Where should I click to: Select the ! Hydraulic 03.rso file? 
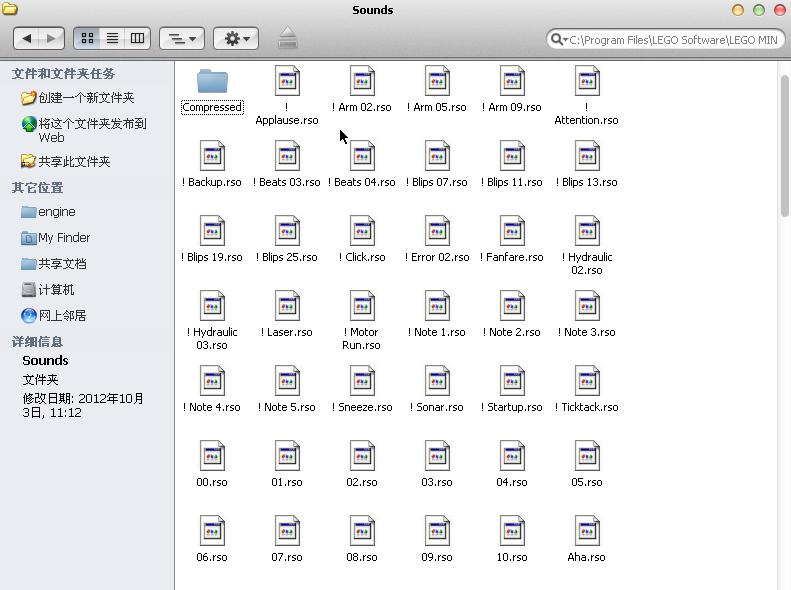point(212,321)
